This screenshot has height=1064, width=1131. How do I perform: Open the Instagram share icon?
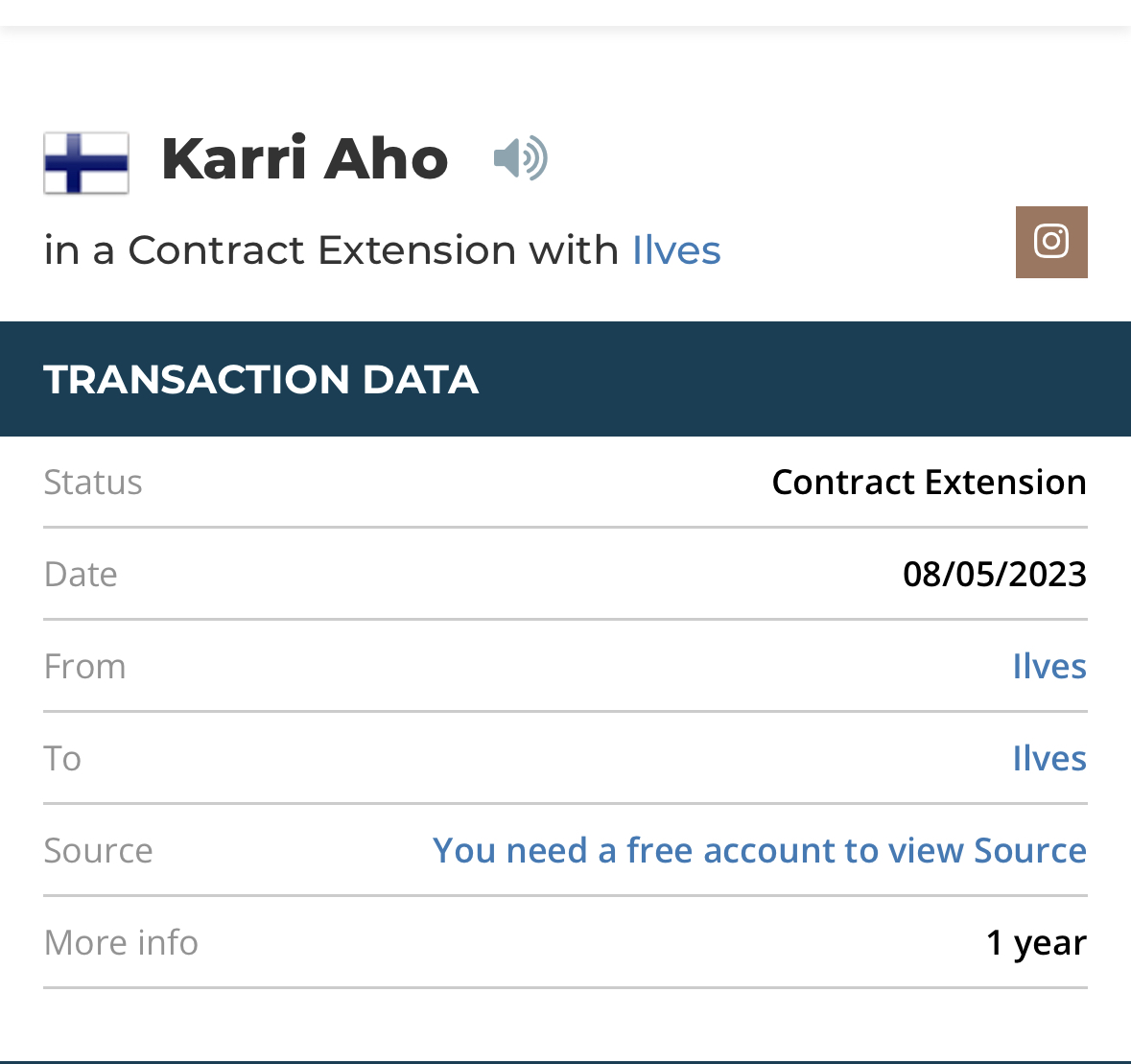point(1051,242)
